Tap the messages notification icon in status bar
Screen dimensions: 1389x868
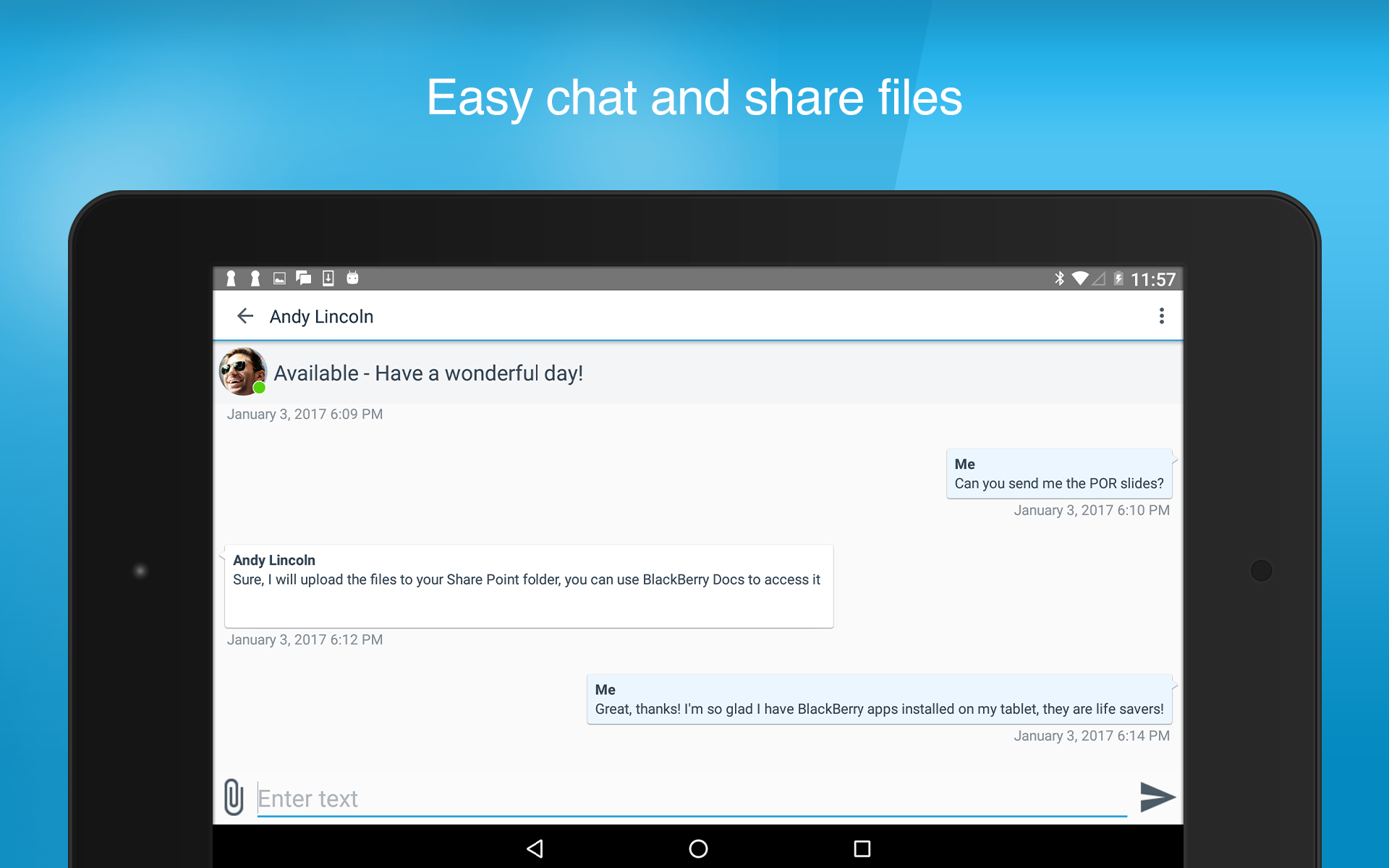[x=304, y=278]
